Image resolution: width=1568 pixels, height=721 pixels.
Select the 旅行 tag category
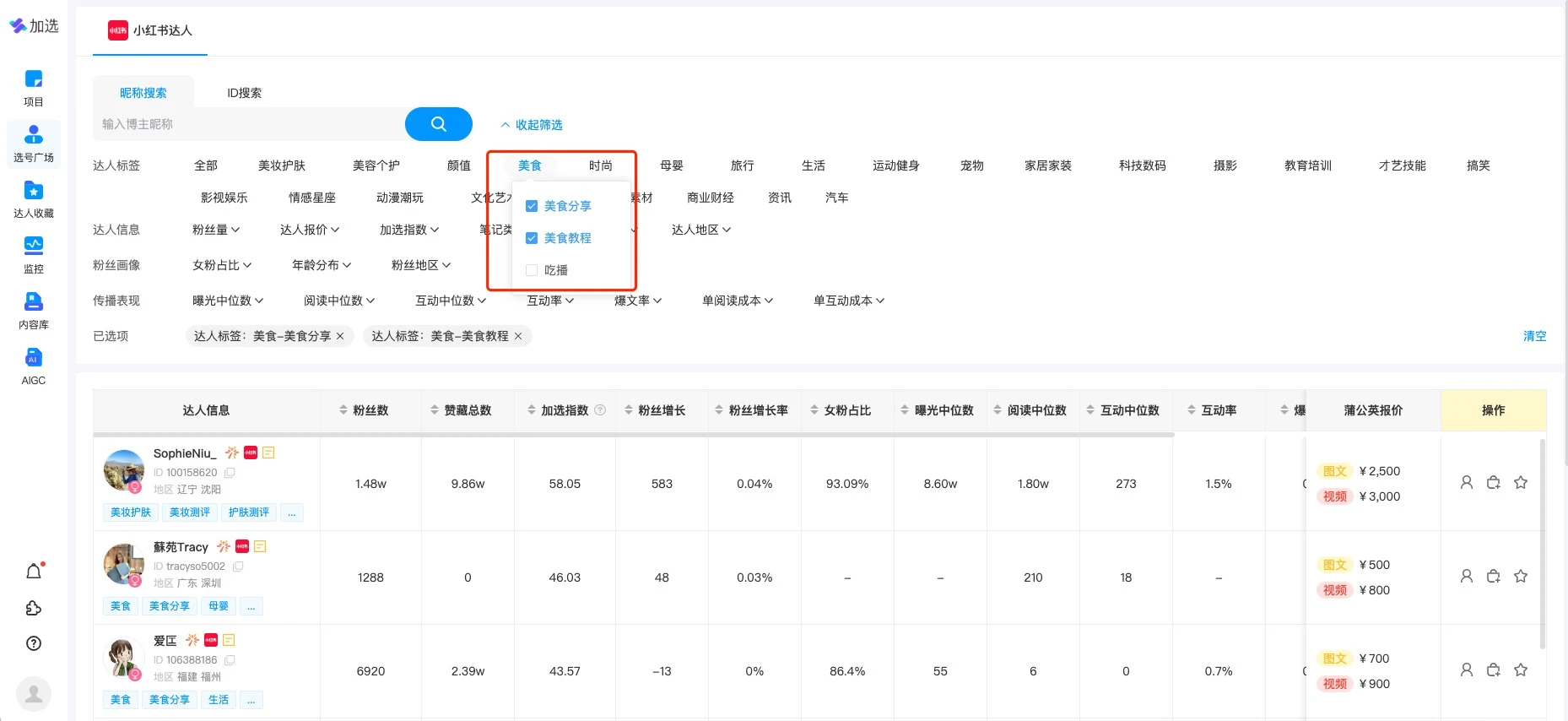(x=743, y=165)
